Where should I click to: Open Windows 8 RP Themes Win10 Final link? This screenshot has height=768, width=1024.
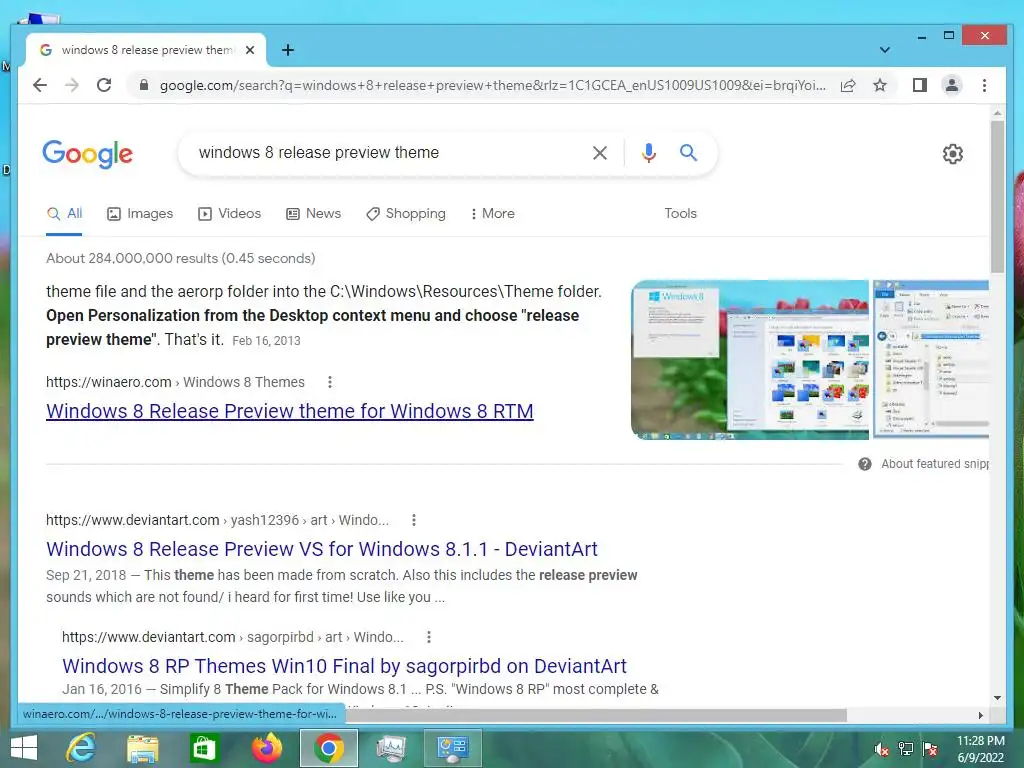pyautogui.click(x=344, y=666)
